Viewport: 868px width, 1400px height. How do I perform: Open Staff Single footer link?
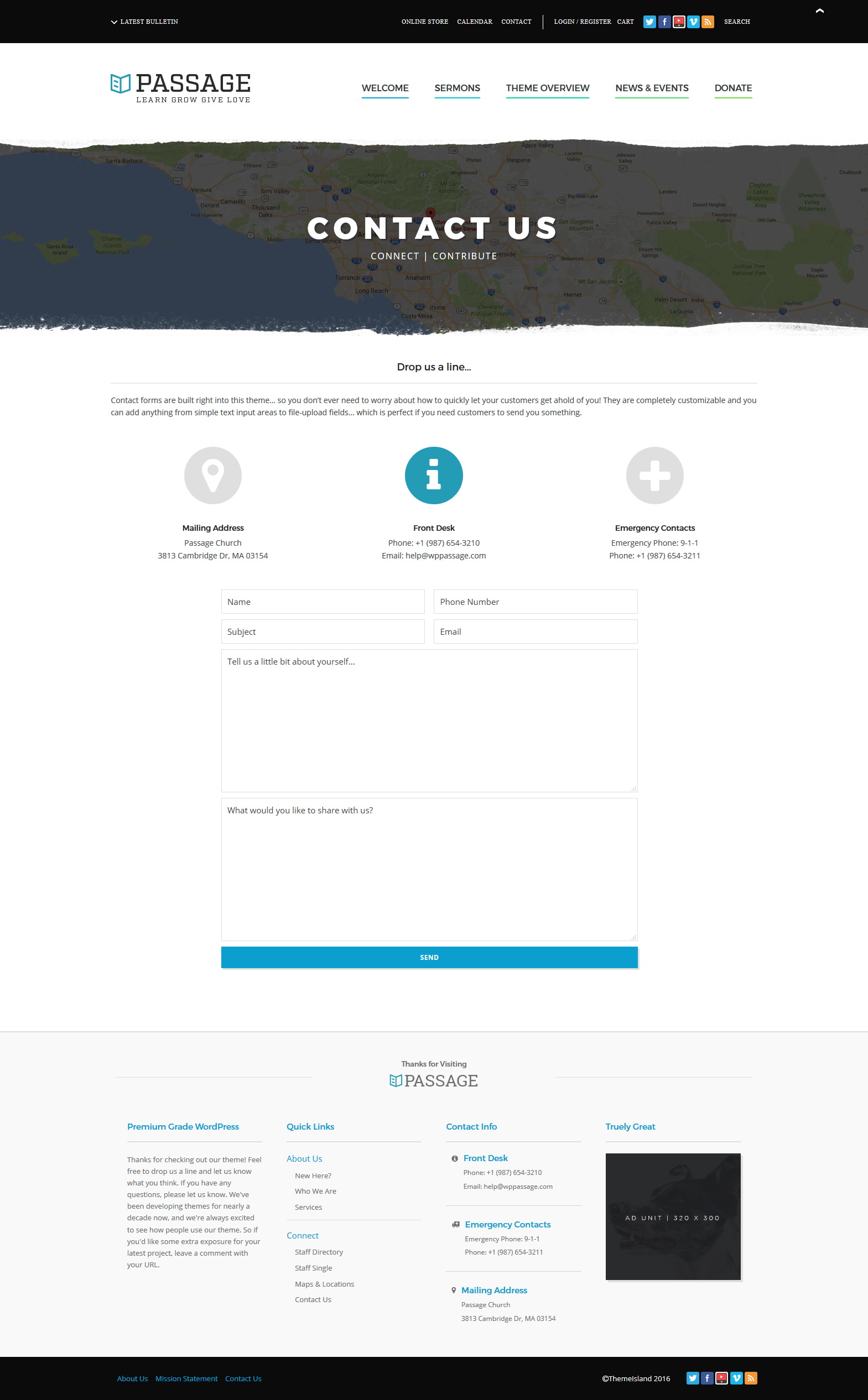point(314,1268)
